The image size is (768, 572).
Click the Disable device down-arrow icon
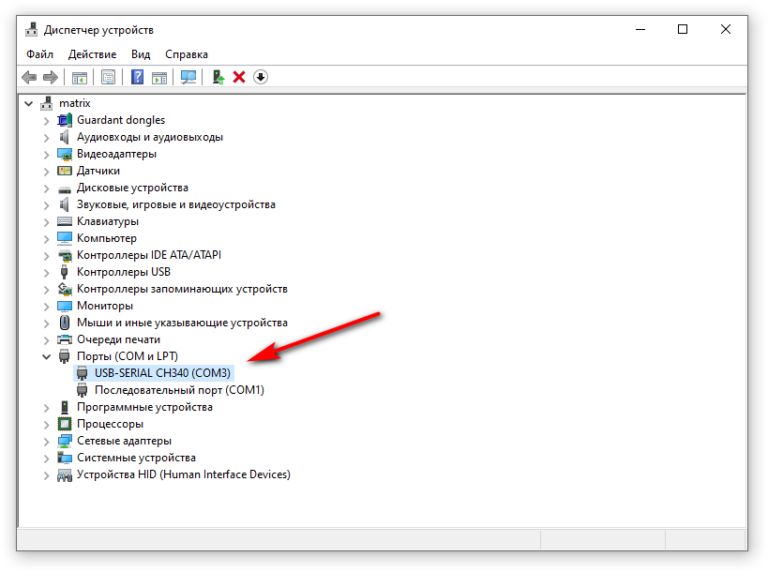(261, 77)
